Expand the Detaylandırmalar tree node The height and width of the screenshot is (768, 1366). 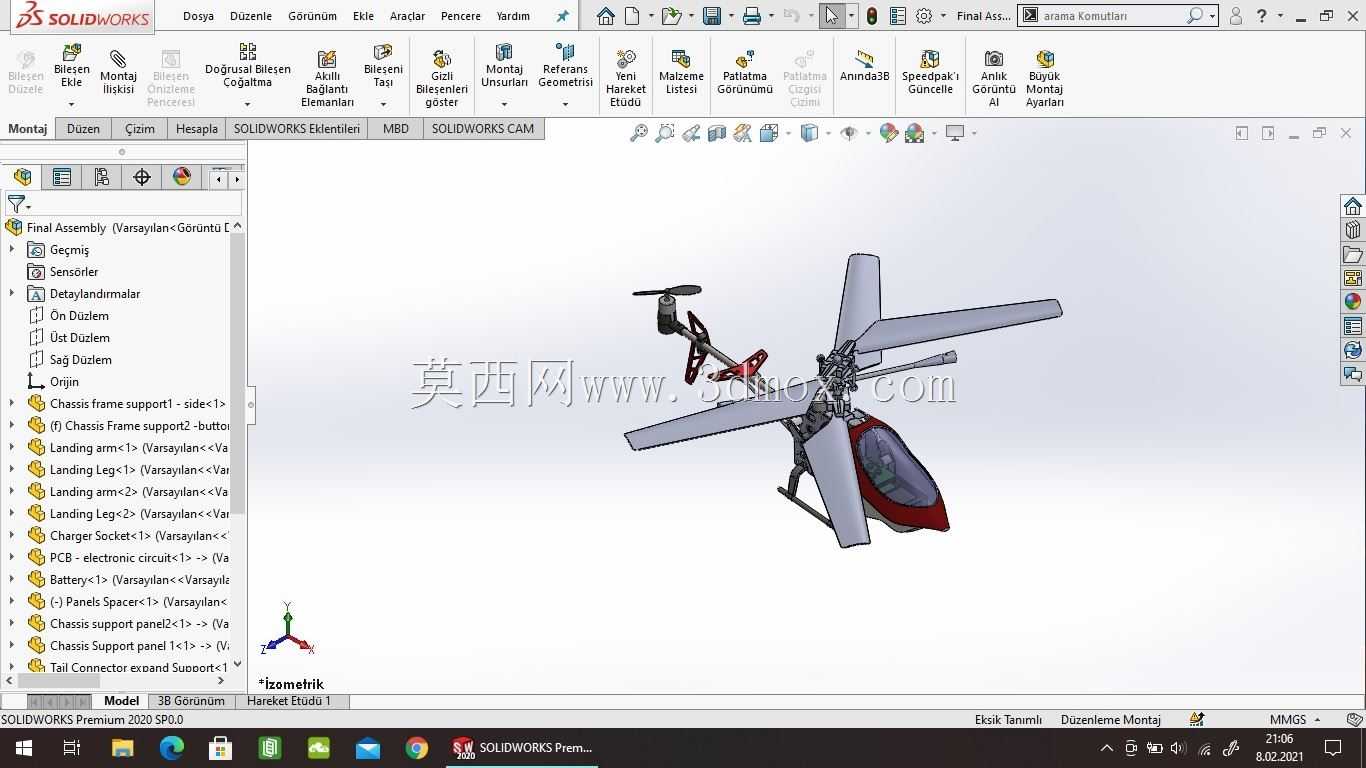[x=12, y=293]
